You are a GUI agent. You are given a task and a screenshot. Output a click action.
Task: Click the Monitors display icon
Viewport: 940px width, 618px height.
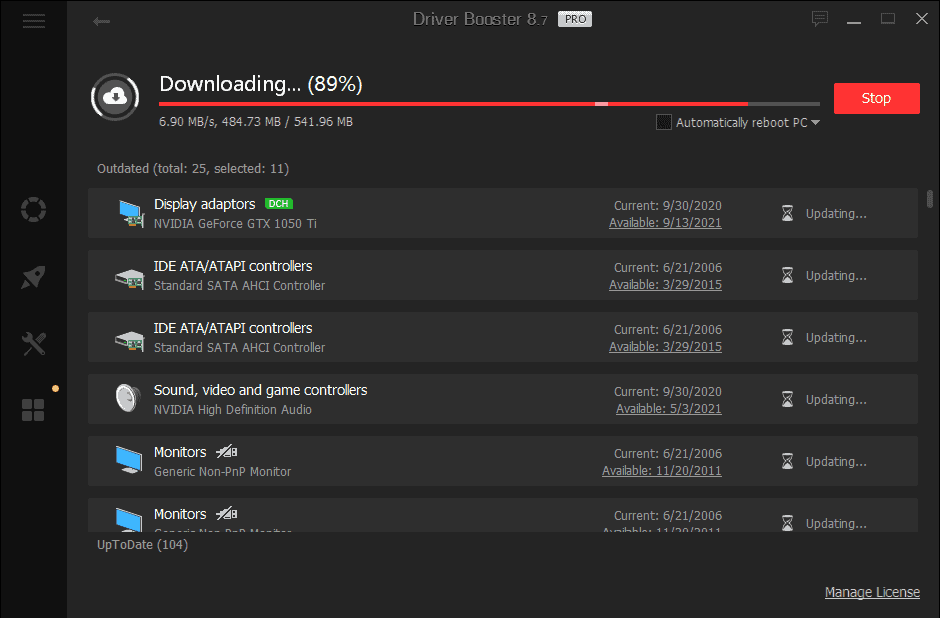tap(129, 460)
